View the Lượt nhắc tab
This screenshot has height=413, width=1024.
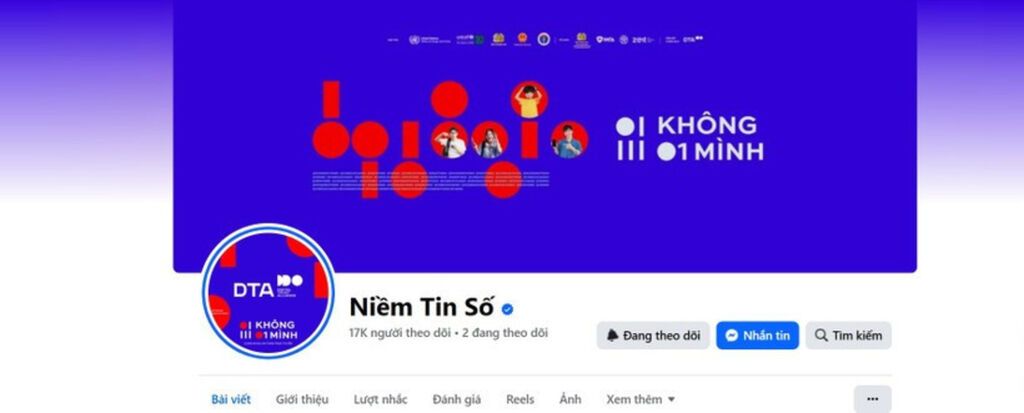381,399
